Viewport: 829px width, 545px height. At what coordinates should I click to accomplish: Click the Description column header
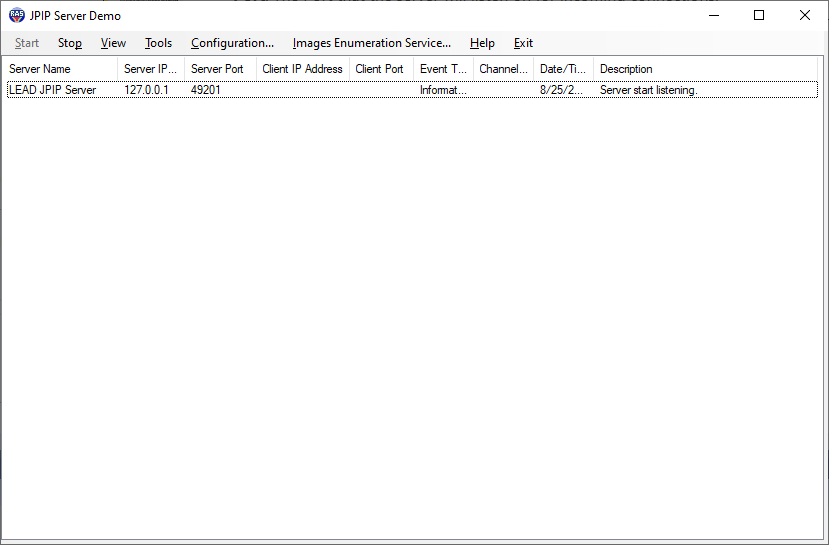(x=705, y=69)
